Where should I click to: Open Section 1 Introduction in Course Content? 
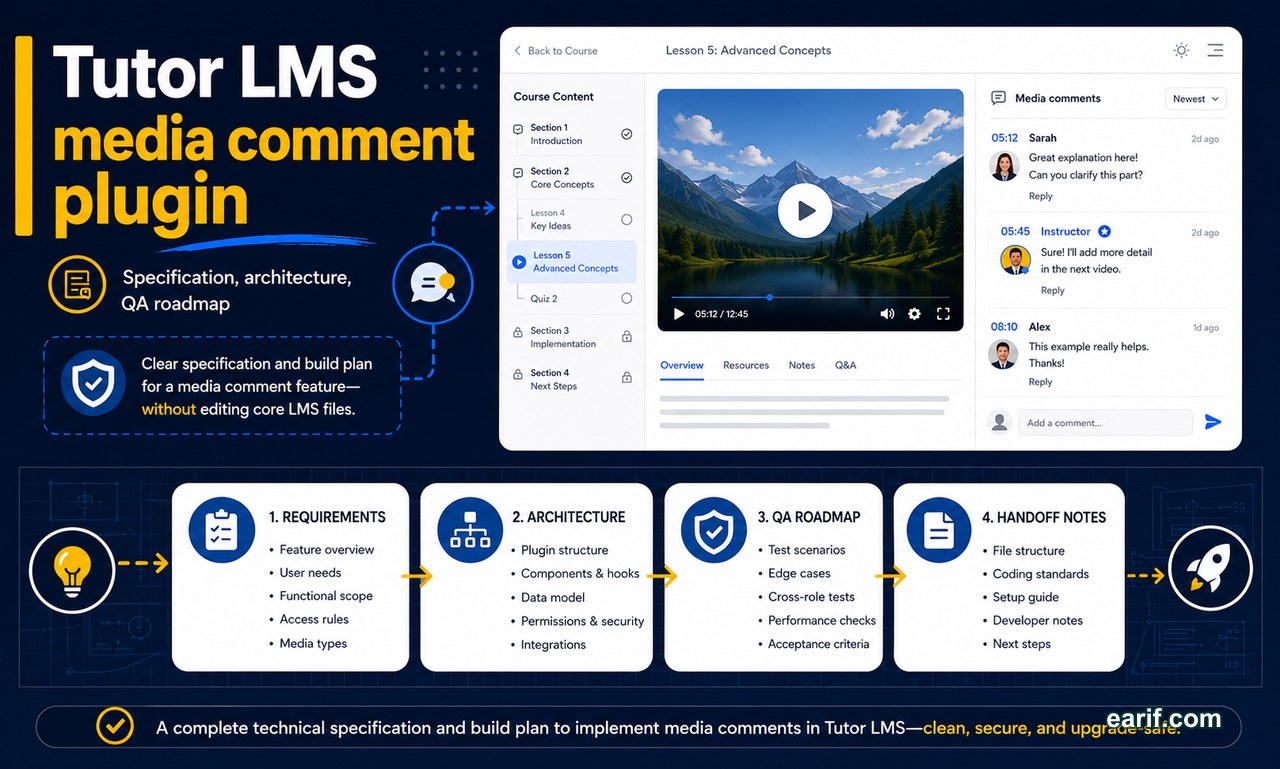[x=572, y=134]
